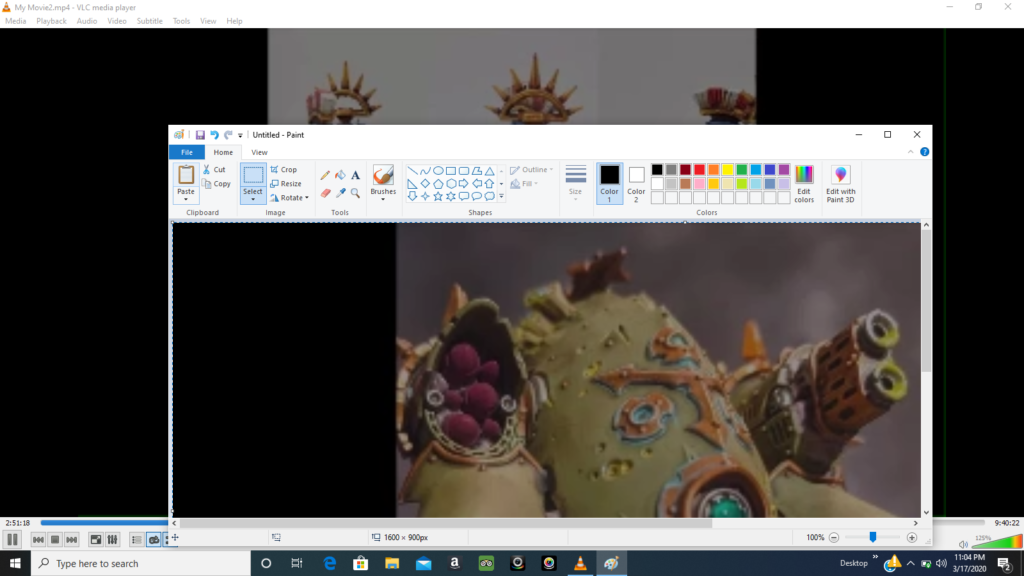Click the Cut button

[214, 170]
